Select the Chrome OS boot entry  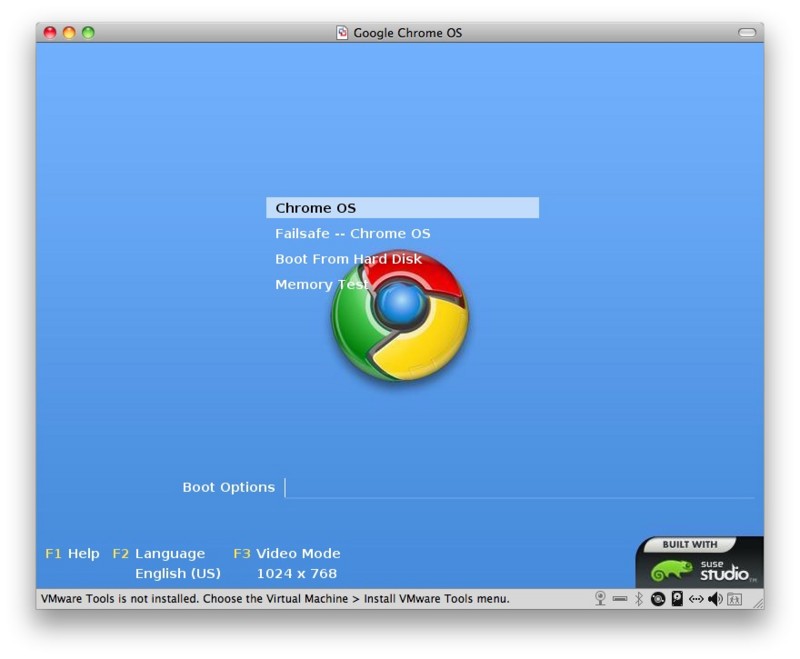click(403, 208)
